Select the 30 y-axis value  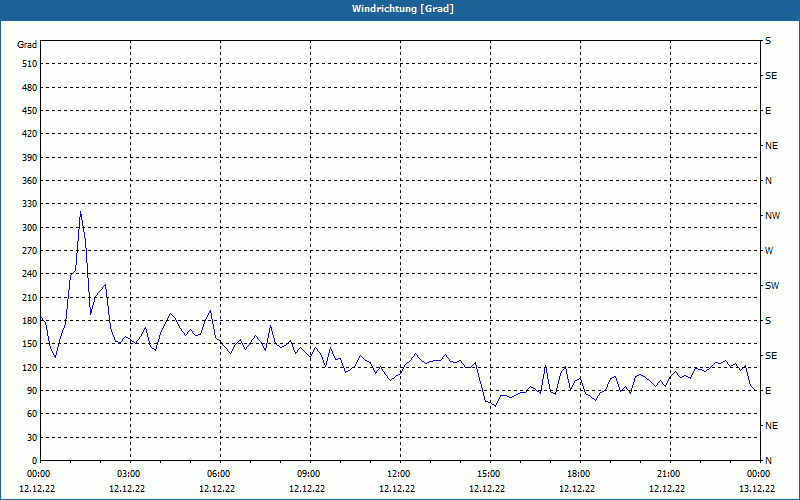tap(32, 438)
